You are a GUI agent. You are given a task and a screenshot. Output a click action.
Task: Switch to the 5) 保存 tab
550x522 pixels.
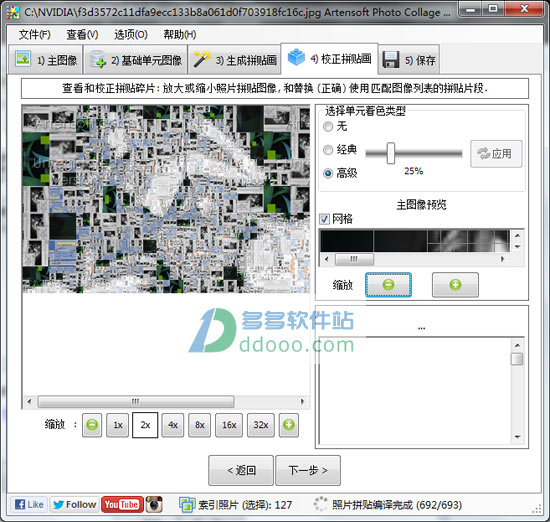click(x=409, y=60)
